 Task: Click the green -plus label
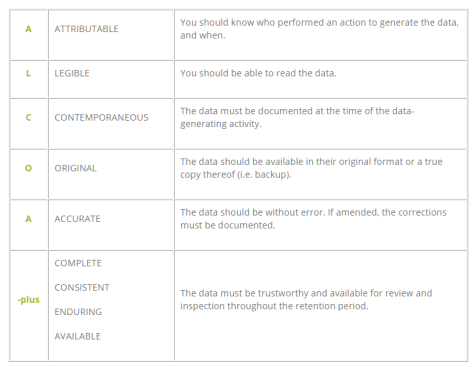click(29, 300)
